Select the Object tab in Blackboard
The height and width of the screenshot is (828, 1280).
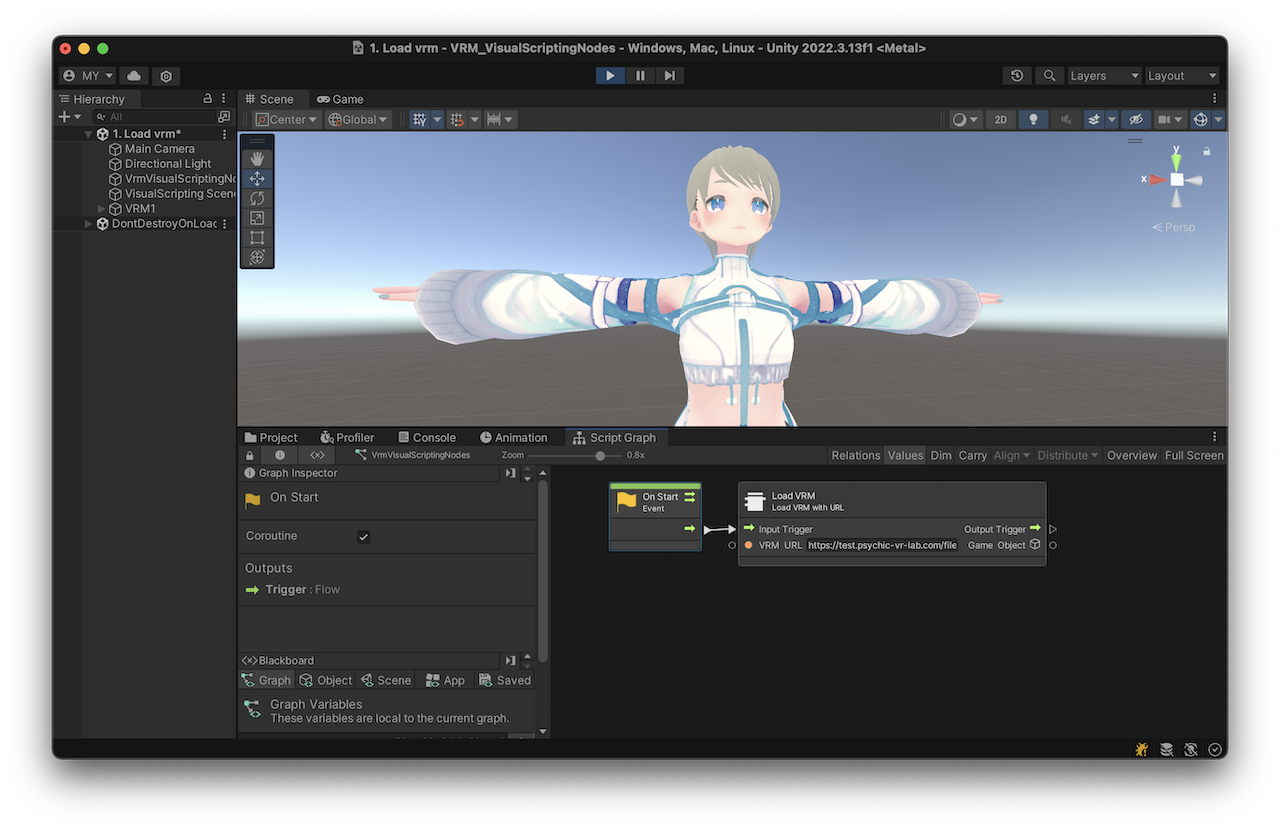click(x=326, y=680)
